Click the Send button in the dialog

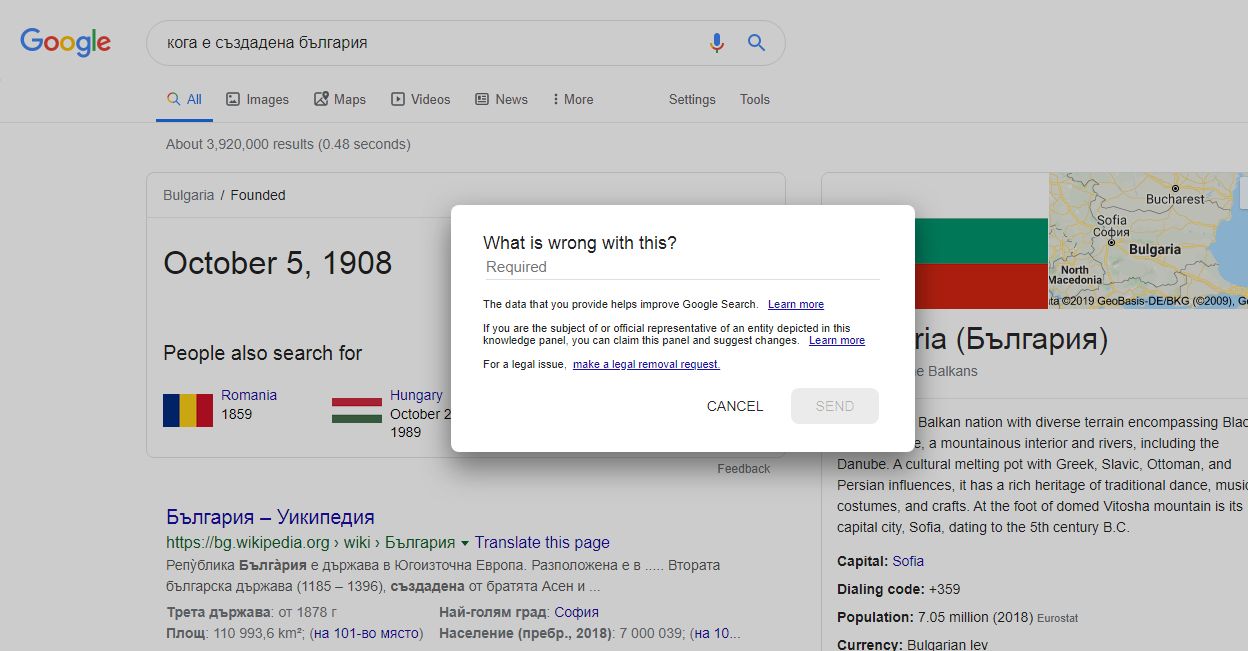click(x=835, y=406)
